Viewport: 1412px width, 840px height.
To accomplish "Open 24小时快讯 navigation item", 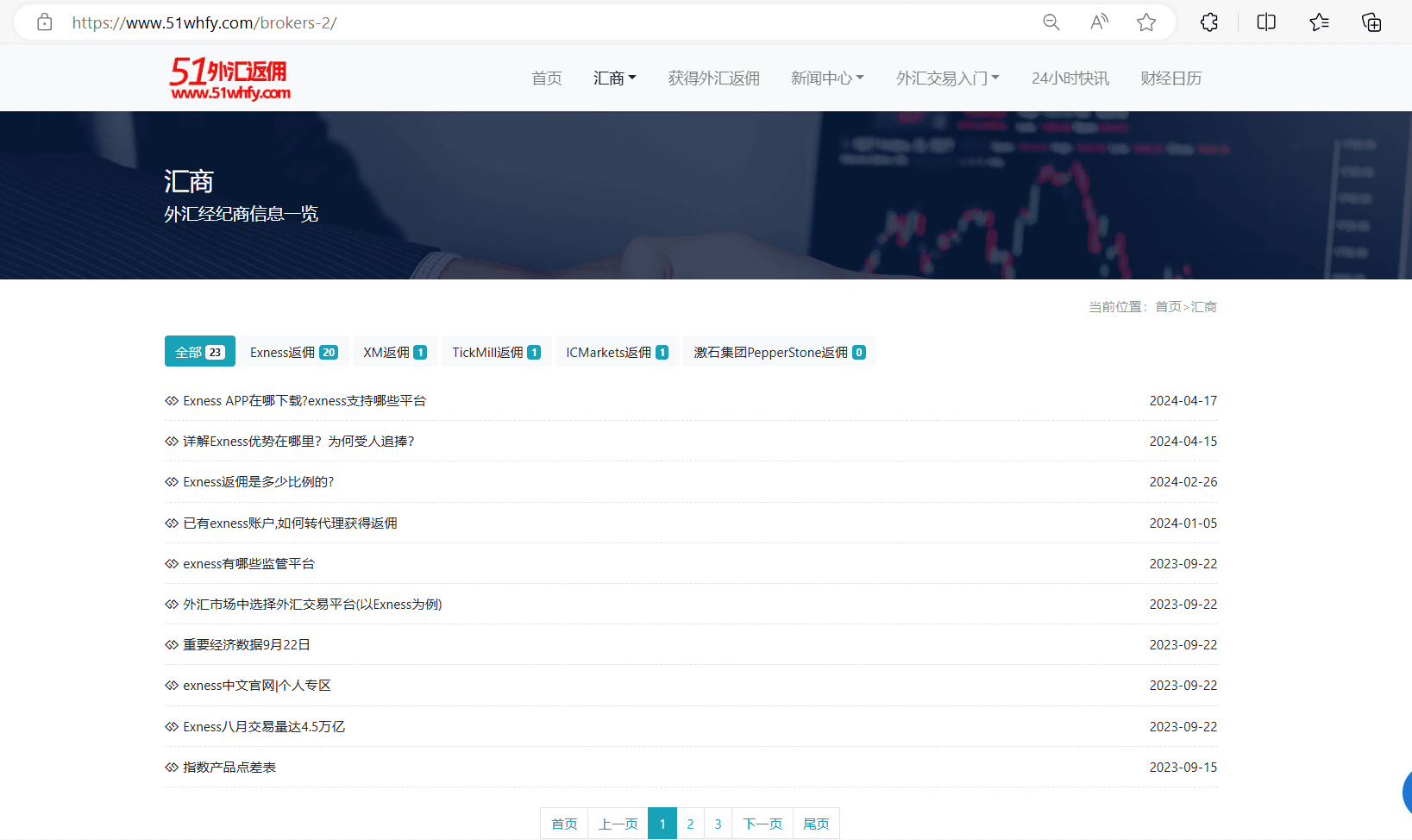I will click(x=1070, y=78).
